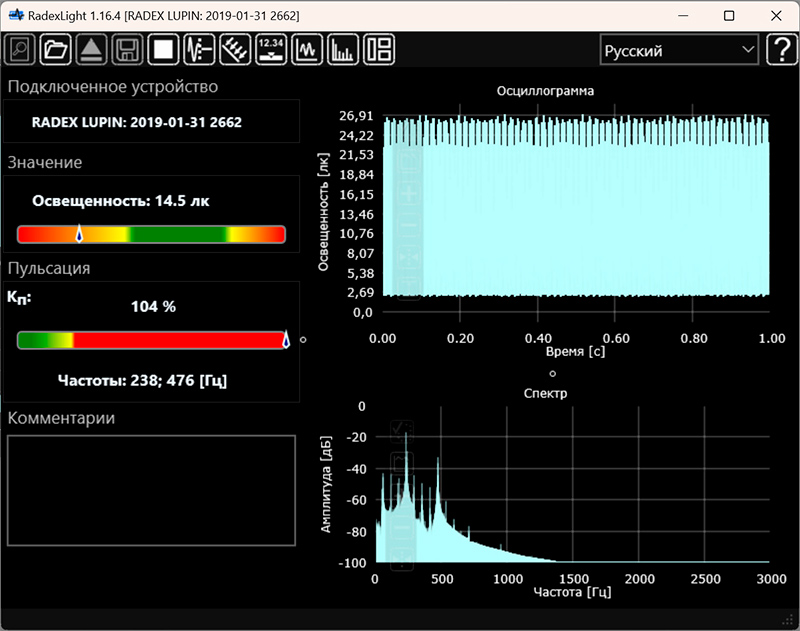The image size is (800, 631).
Task: Toggle the checkmark overlay on spectrum chart
Action: pos(402,431)
